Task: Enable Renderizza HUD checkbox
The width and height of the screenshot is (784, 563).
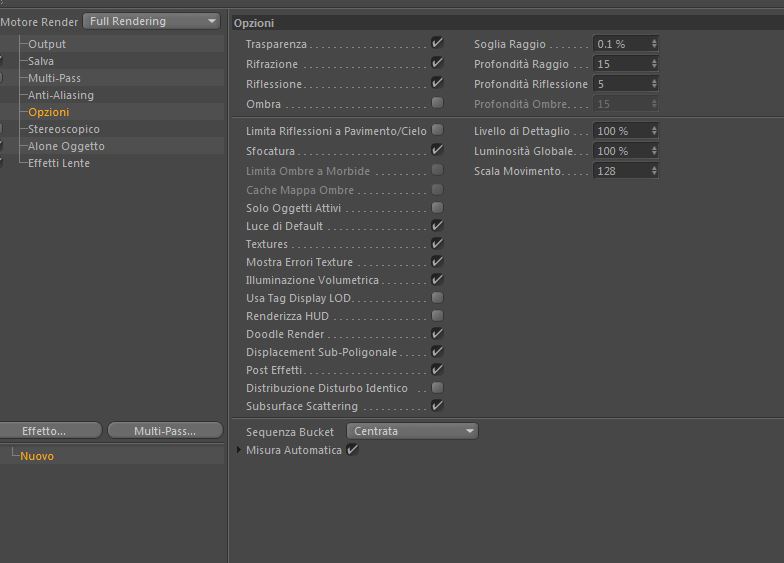Action: click(437, 316)
